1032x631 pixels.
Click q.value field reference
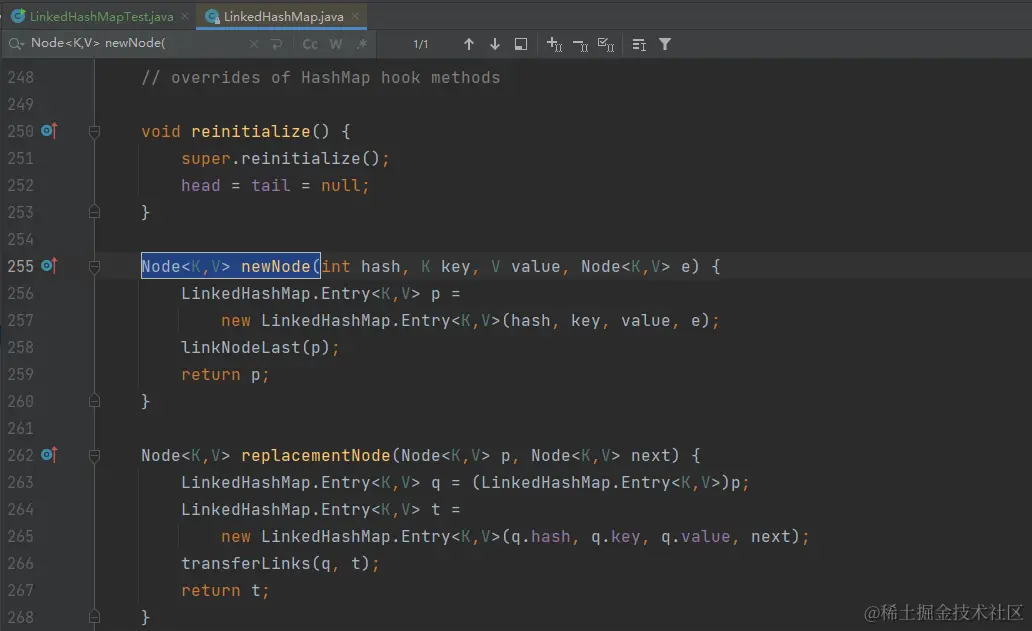[695, 536]
